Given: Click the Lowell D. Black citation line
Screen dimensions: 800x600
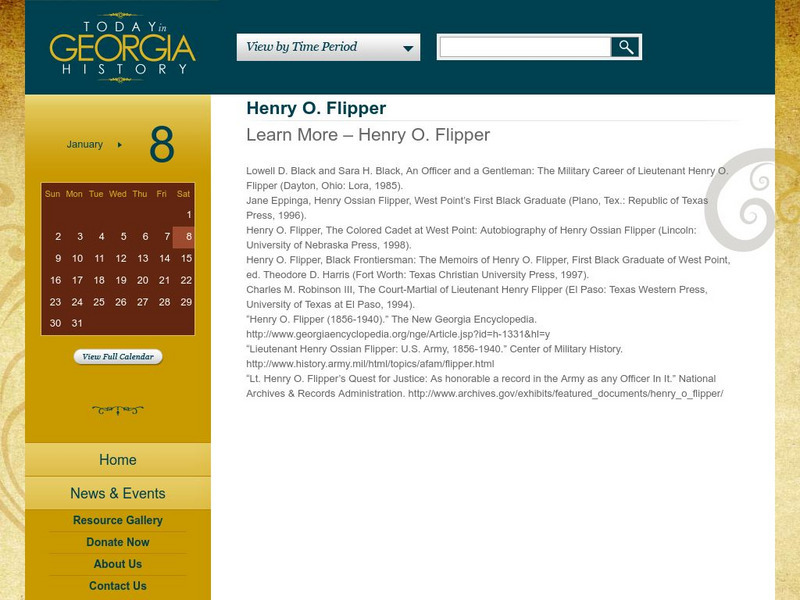Looking at the screenshot, I should tap(487, 178).
